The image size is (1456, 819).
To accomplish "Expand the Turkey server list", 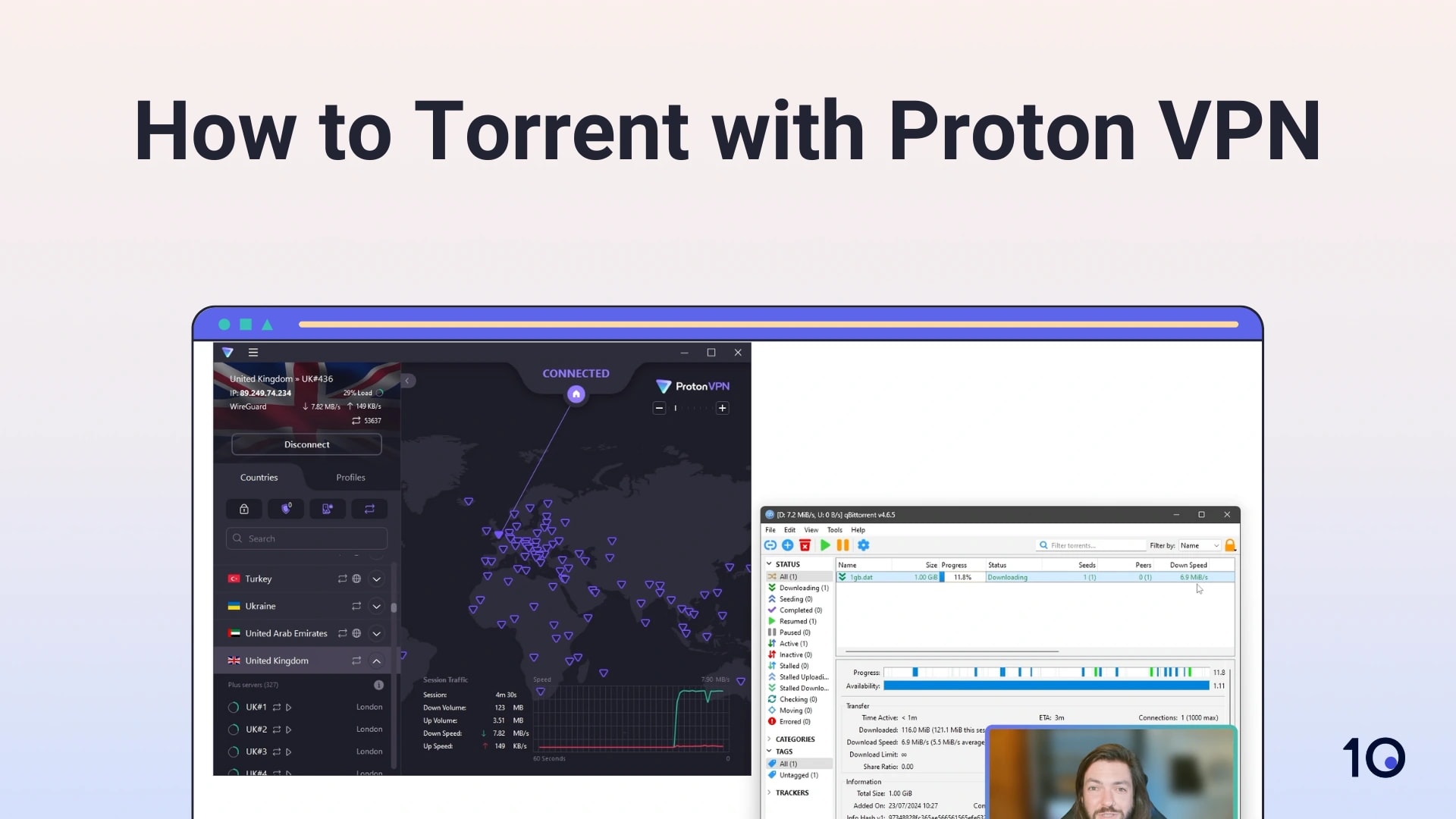I will tap(376, 579).
